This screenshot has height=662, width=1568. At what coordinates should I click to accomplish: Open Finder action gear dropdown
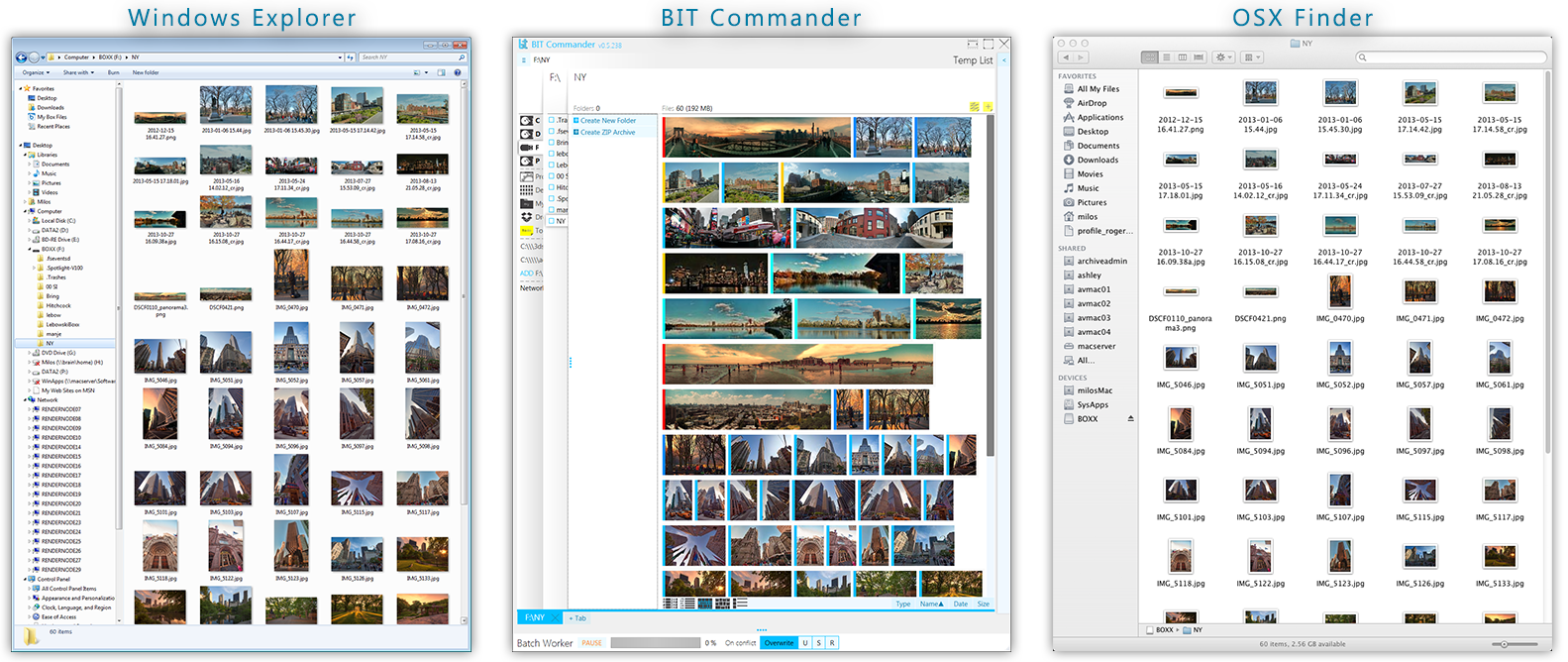click(1223, 57)
